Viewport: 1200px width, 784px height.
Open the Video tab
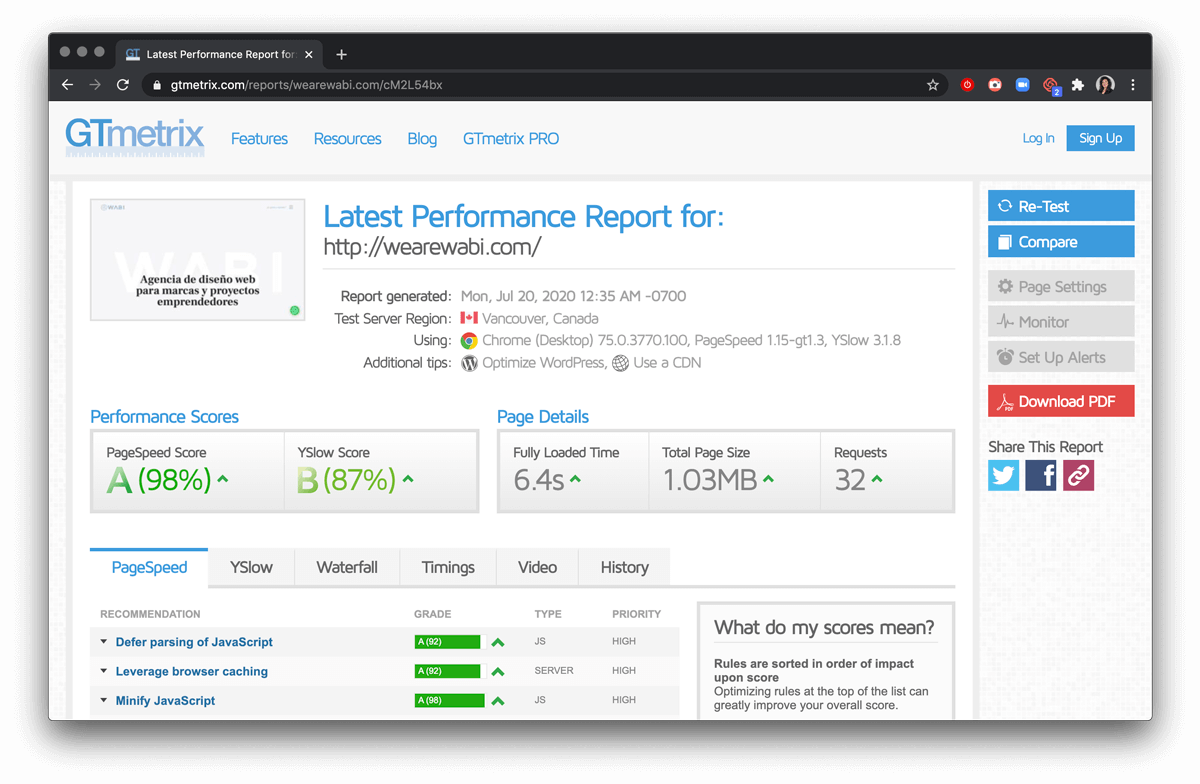click(x=537, y=567)
